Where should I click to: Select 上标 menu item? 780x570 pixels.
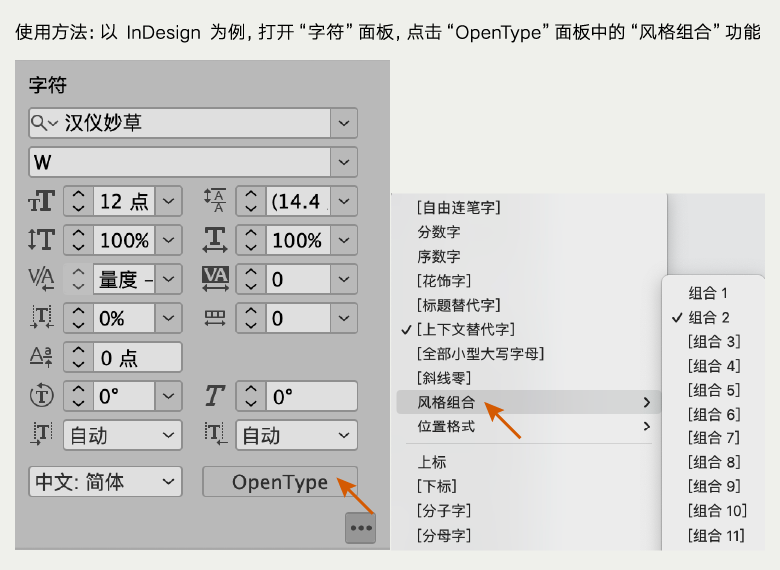pos(432,462)
